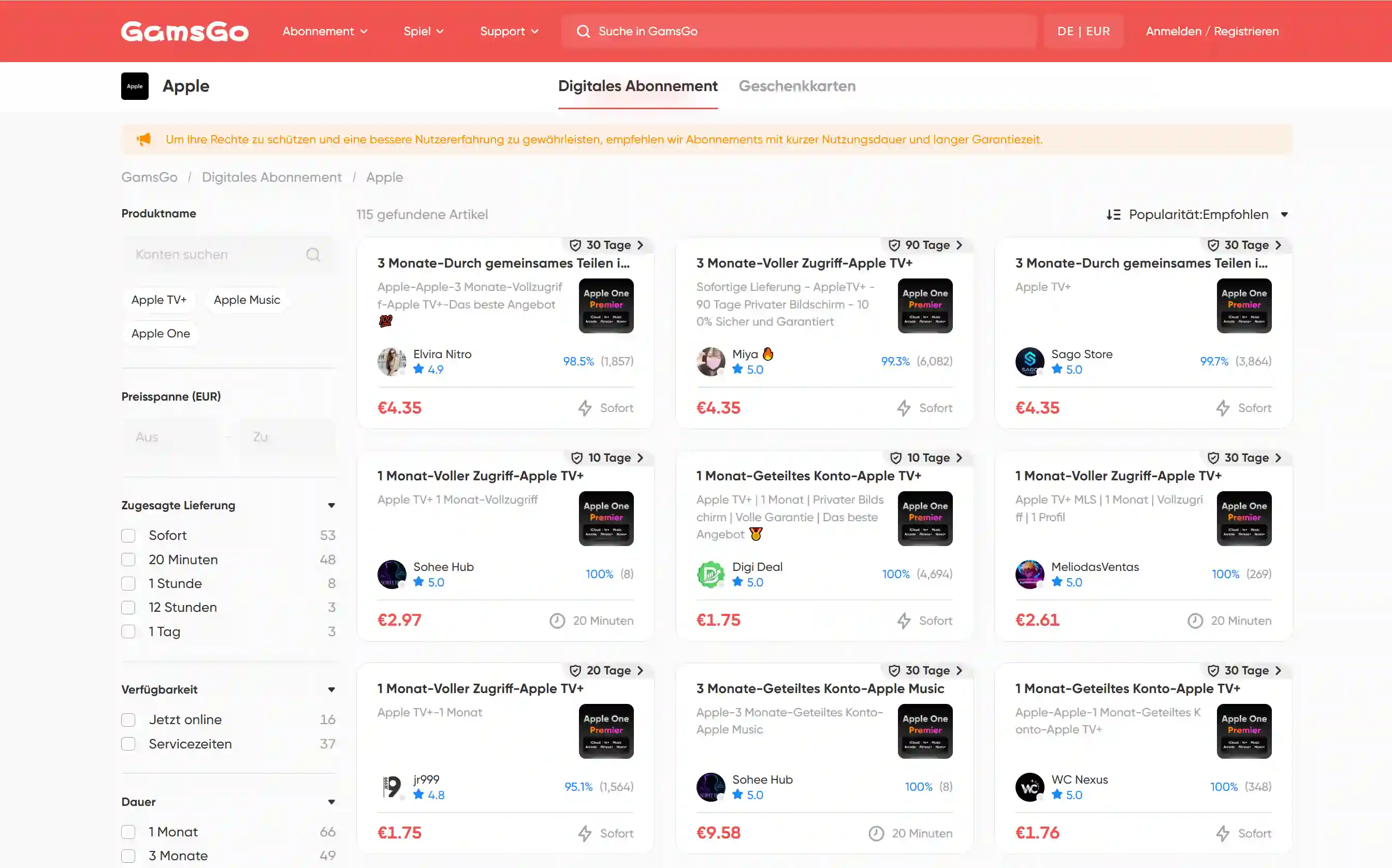Check the 20 Minuten delivery checkbox
The height and width of the screenshot is (868, 1392).
click(128, 560)
